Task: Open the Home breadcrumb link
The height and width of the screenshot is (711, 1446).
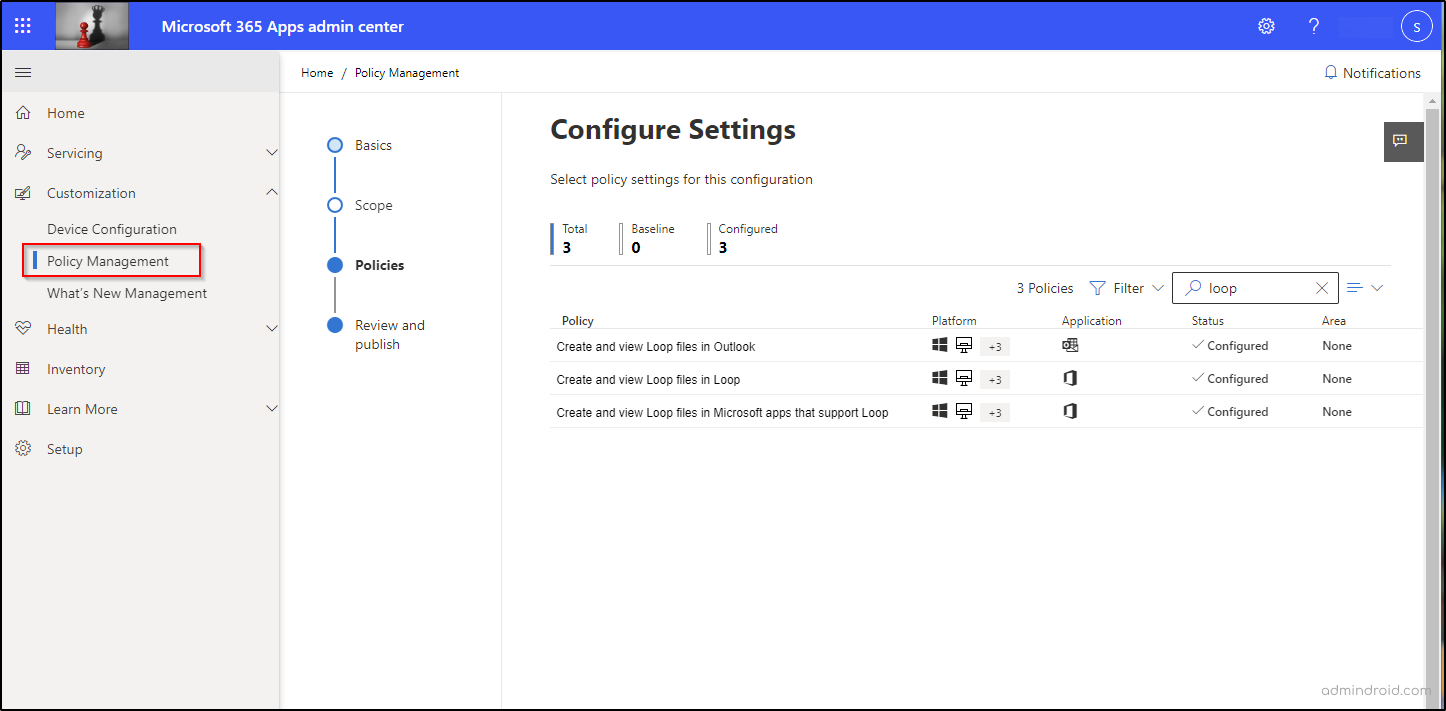Action: point(317,72)
